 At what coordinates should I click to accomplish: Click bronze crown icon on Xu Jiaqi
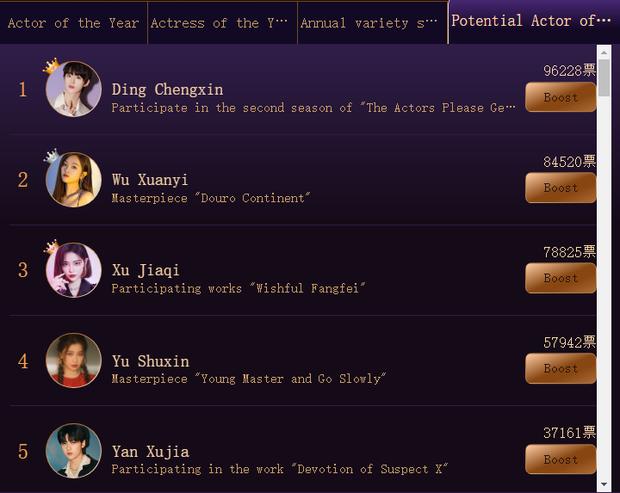point(51,246)
